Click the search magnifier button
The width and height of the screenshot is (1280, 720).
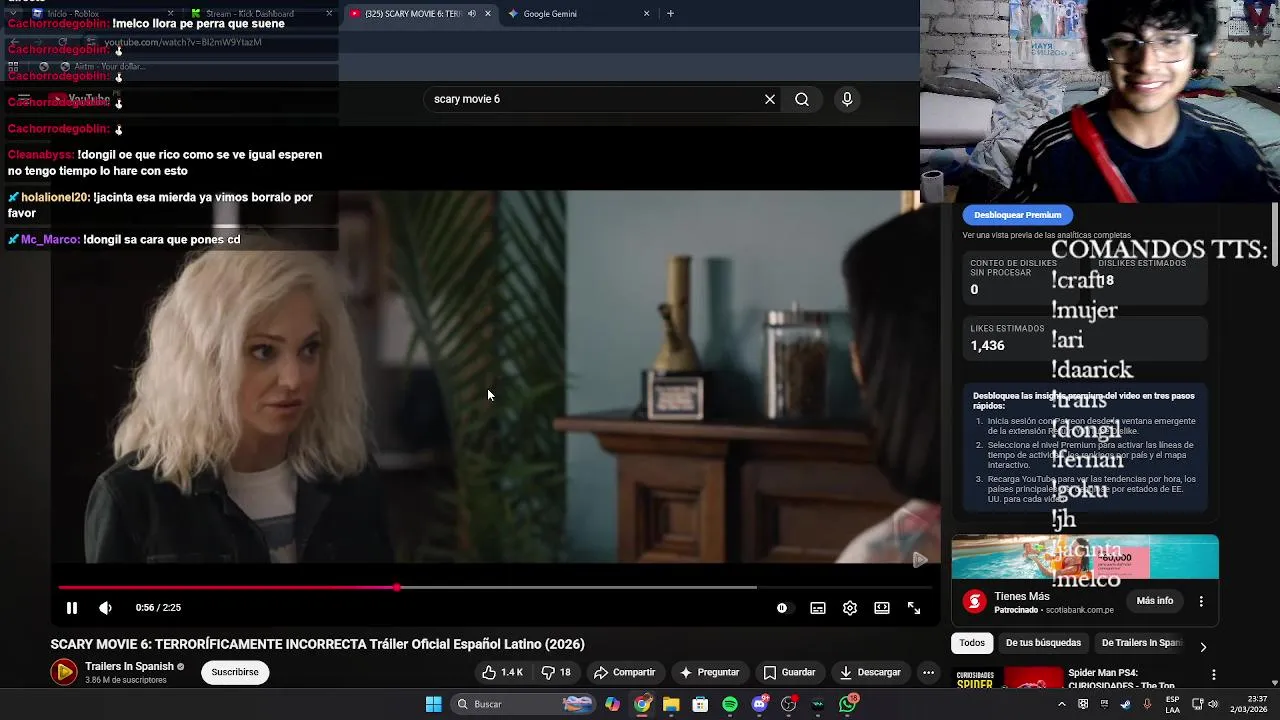802,99
